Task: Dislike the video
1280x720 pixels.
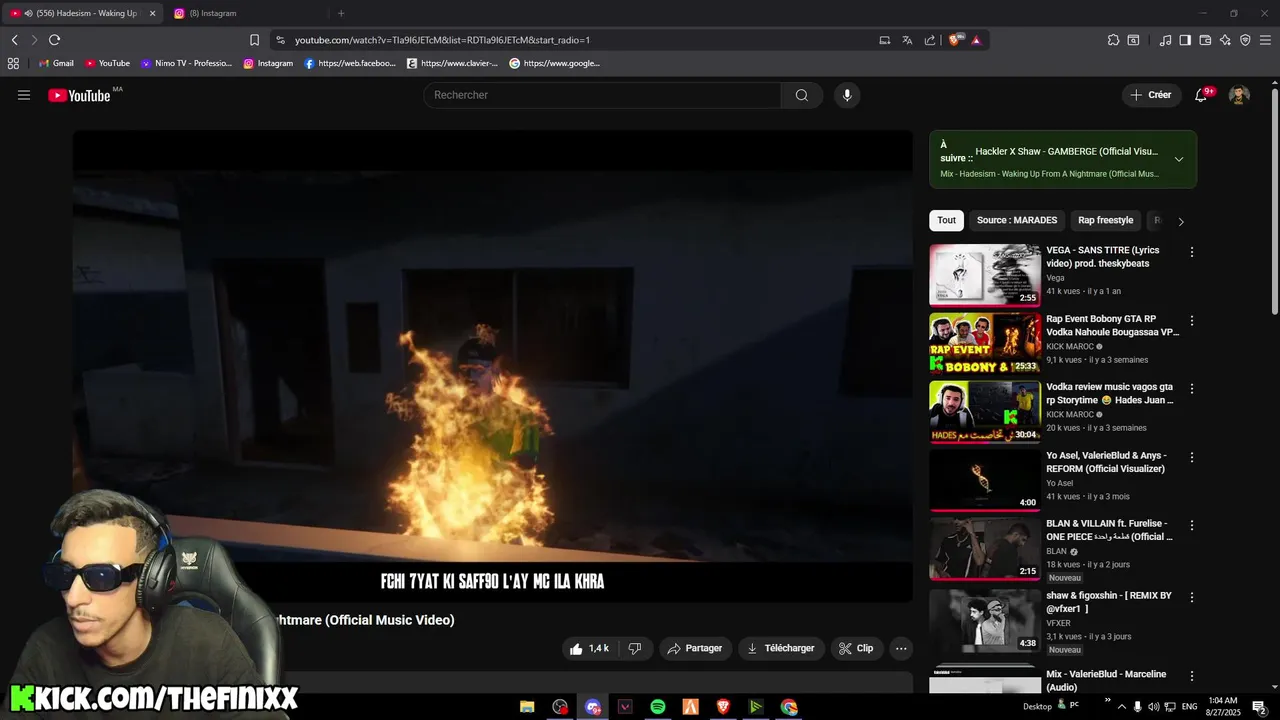Action: pos(635,648)
